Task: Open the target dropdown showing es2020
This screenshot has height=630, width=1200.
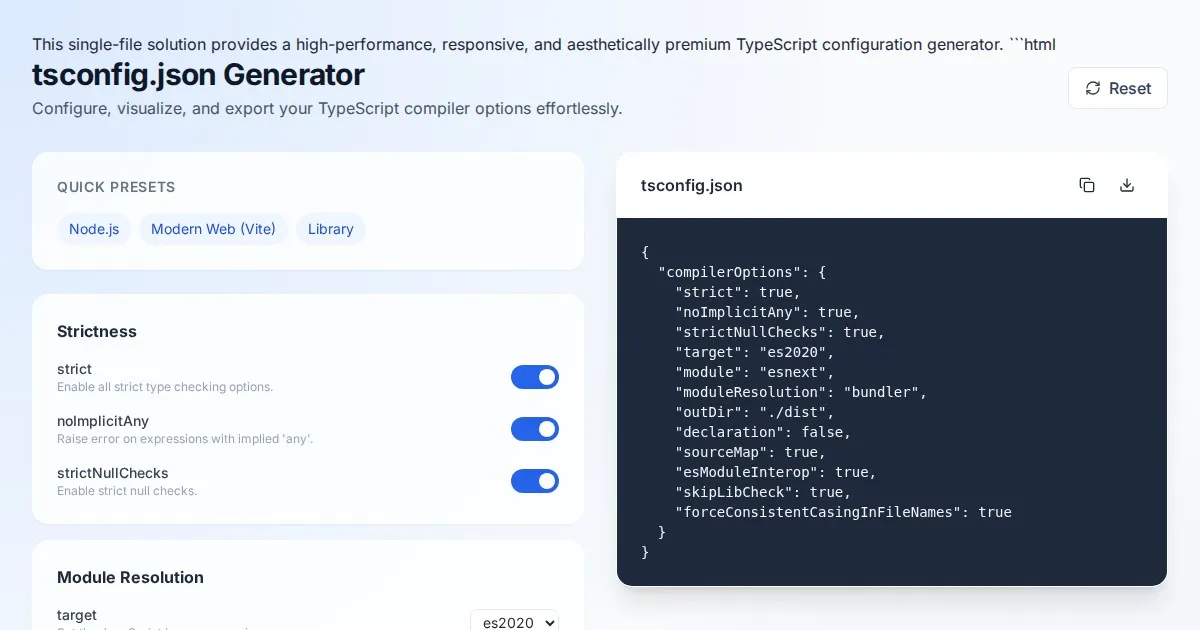Action: [514, 622]
